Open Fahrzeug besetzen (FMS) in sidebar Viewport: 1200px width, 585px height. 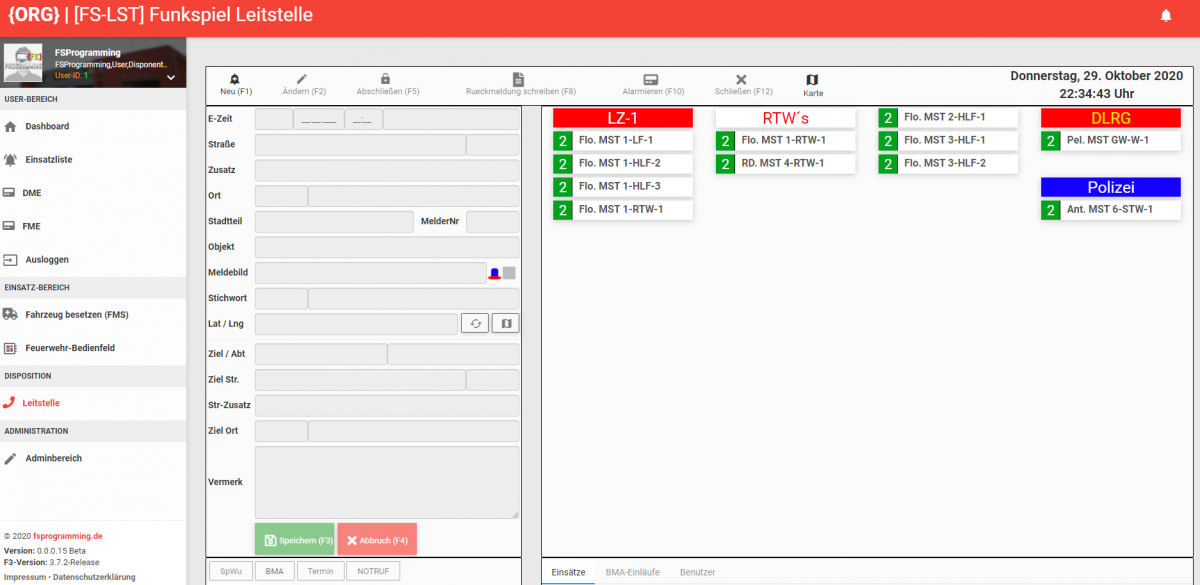coord(77,314)
